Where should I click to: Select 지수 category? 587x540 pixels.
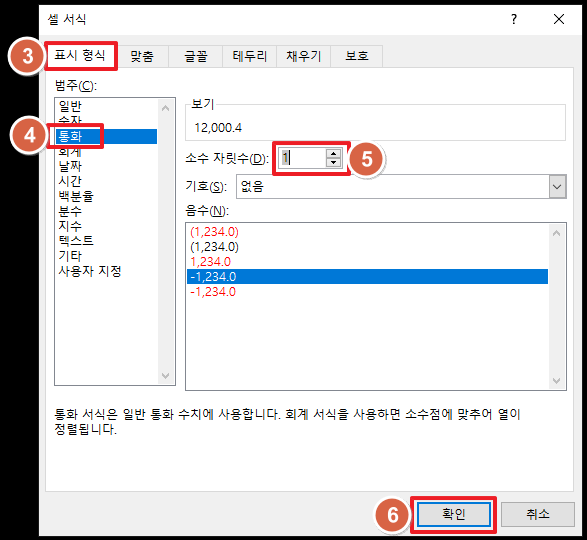tap(106, 226)
